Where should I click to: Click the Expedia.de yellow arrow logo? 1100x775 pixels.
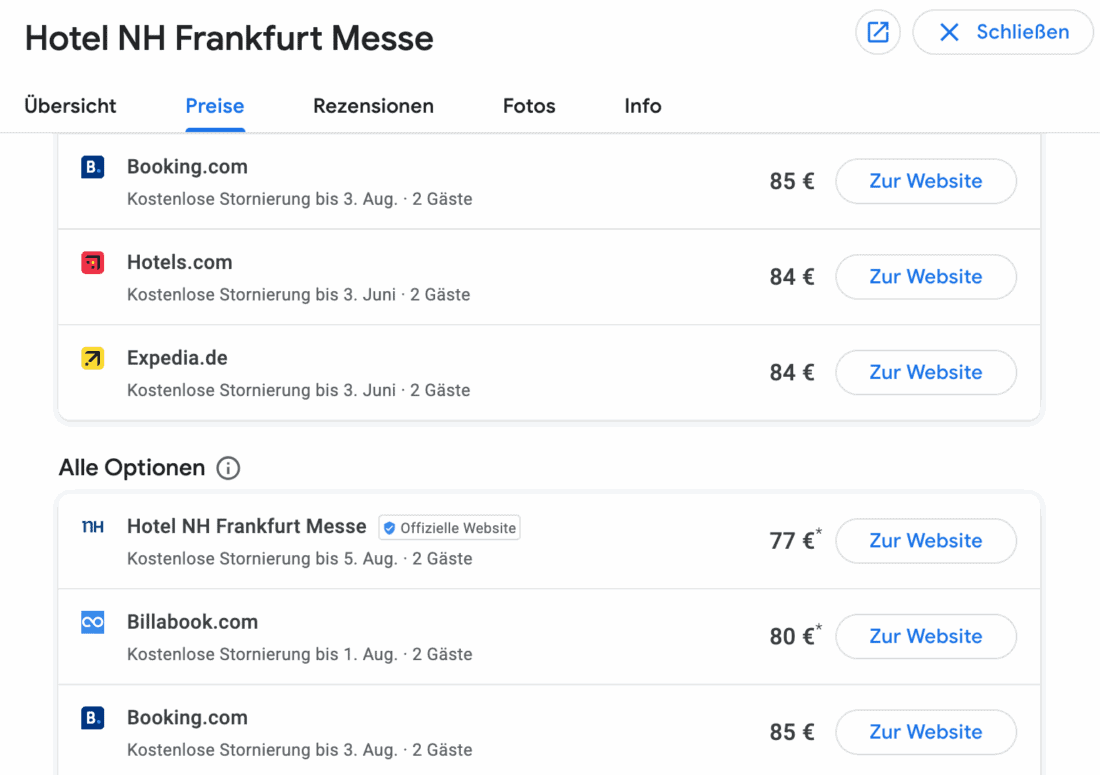click(x=93, y=358)
